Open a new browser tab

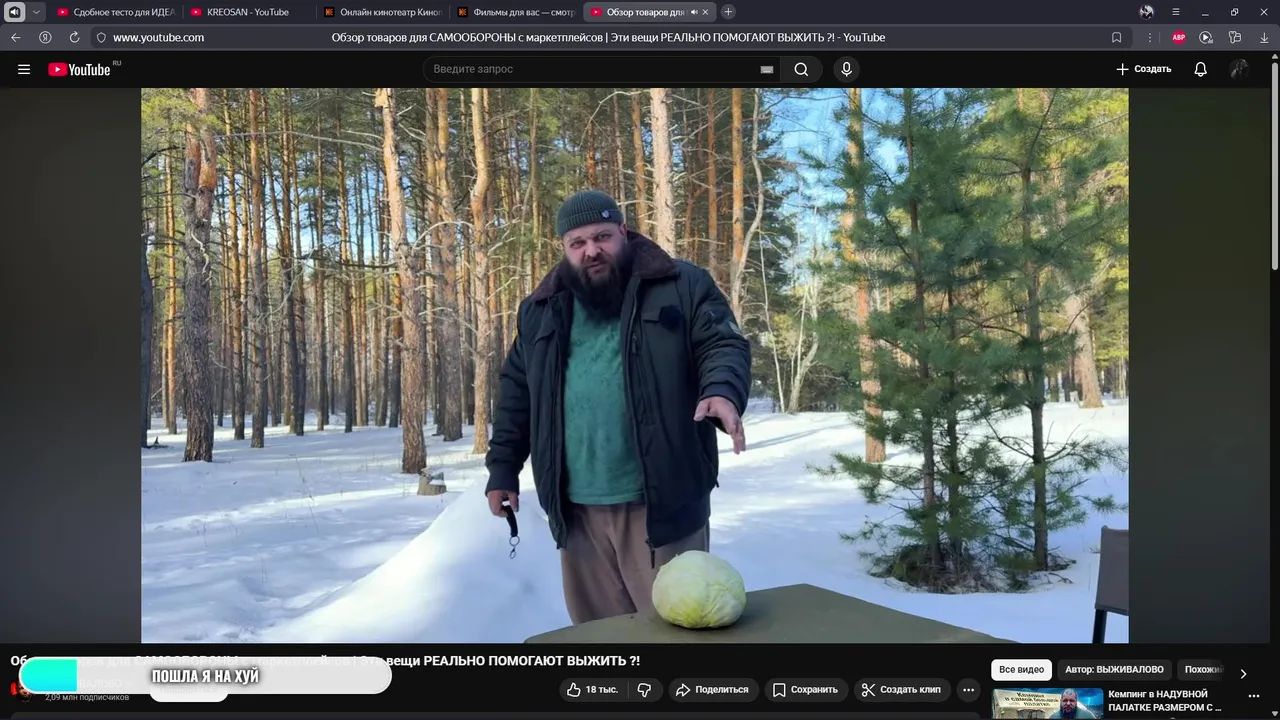click(x=728, y=12)
